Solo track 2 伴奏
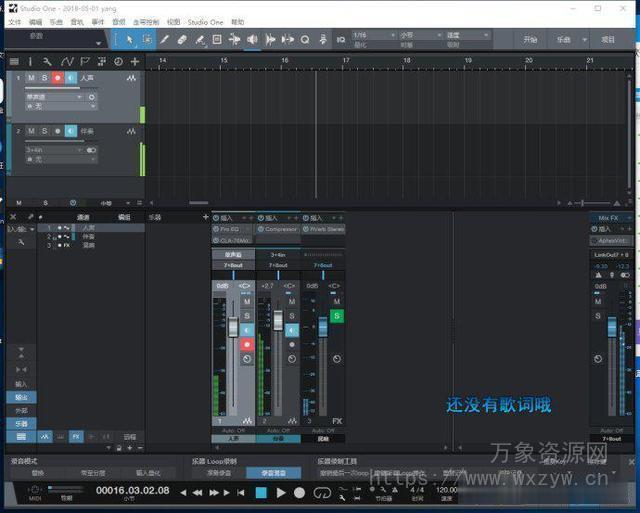 (x=44, y=131)
